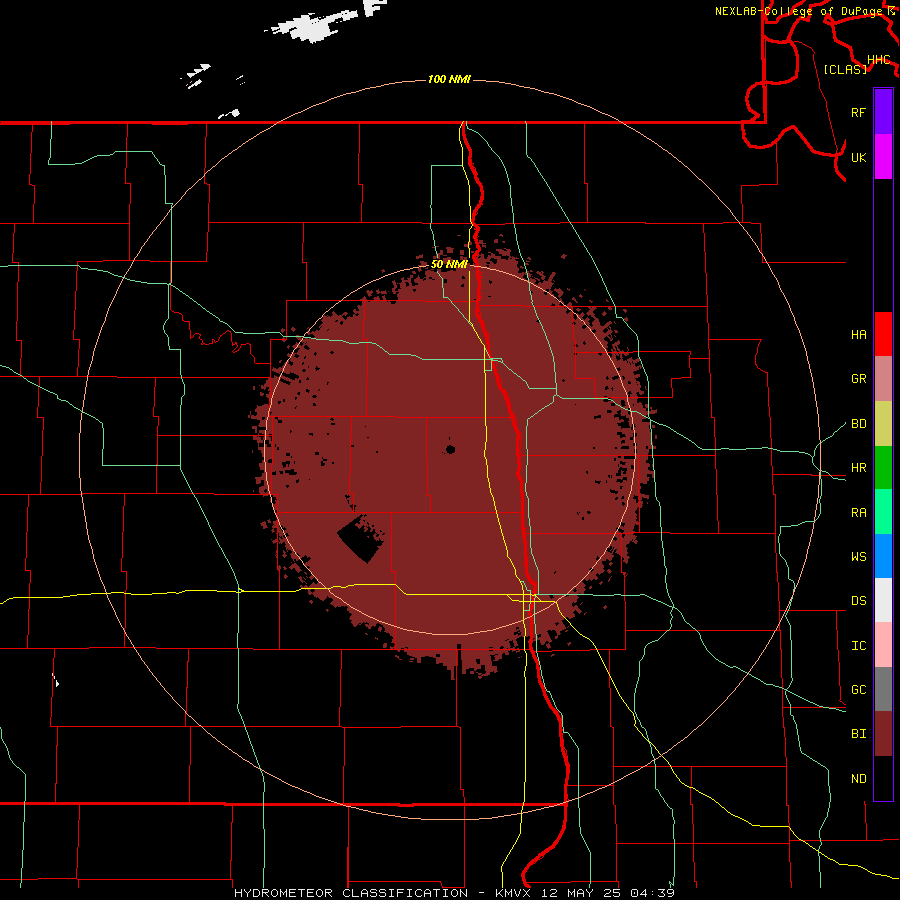Click the GR legend color swatch
The image size is (900, 900).
[x=883, y=379]
